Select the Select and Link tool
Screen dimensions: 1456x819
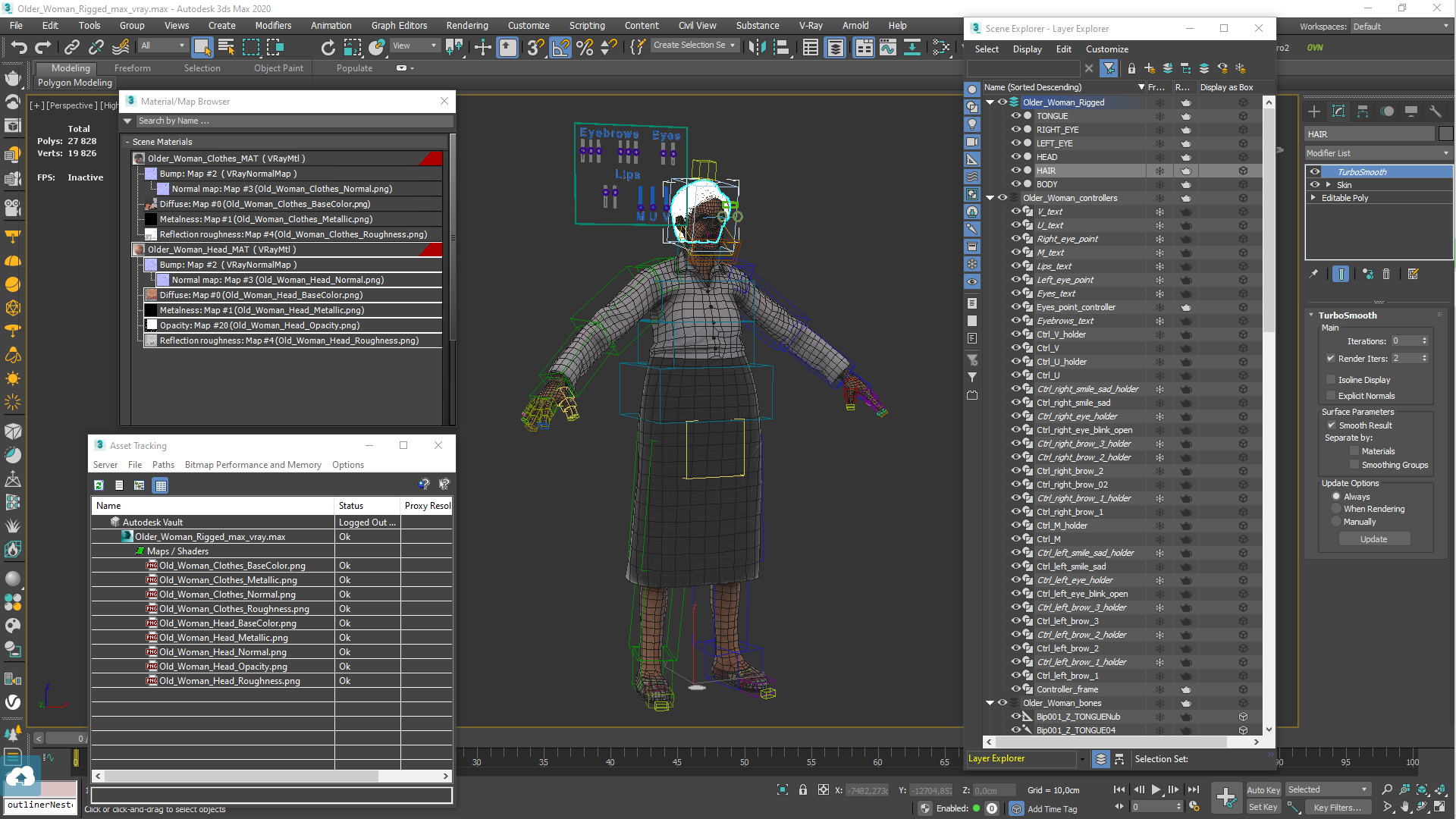click(x=72, y=47)
